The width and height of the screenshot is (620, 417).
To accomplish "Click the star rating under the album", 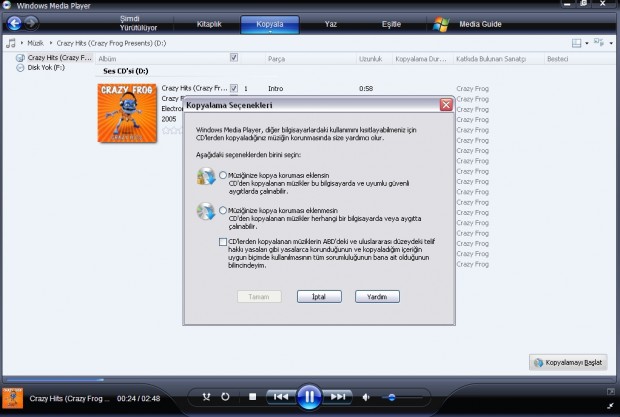I will click(x=172, y=130).
